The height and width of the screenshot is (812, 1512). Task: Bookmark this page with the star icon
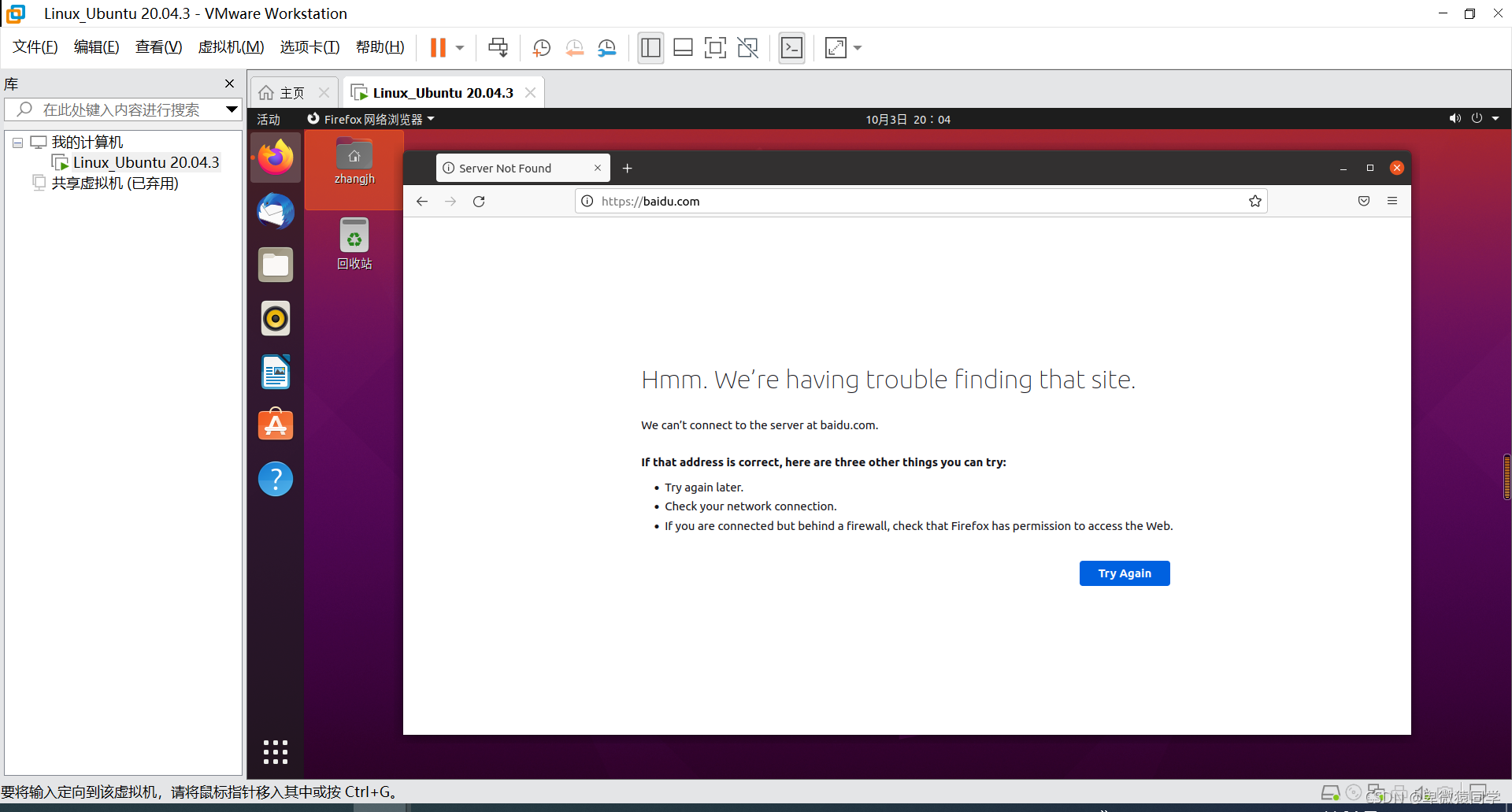pos(1255,202)
